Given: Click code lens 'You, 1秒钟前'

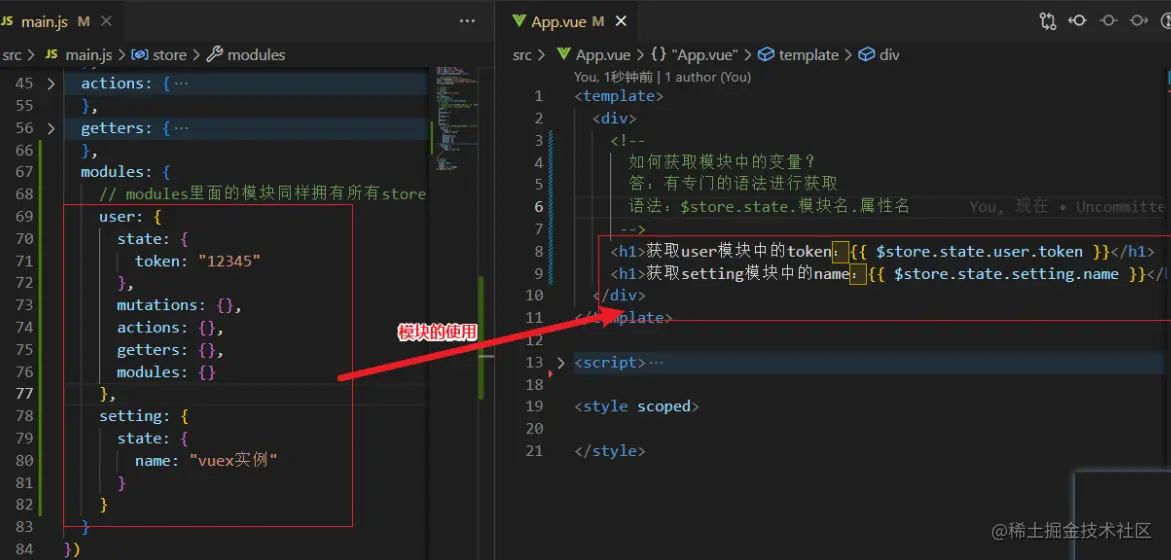Looking at the screenshot, I should (x=613, y=77).
